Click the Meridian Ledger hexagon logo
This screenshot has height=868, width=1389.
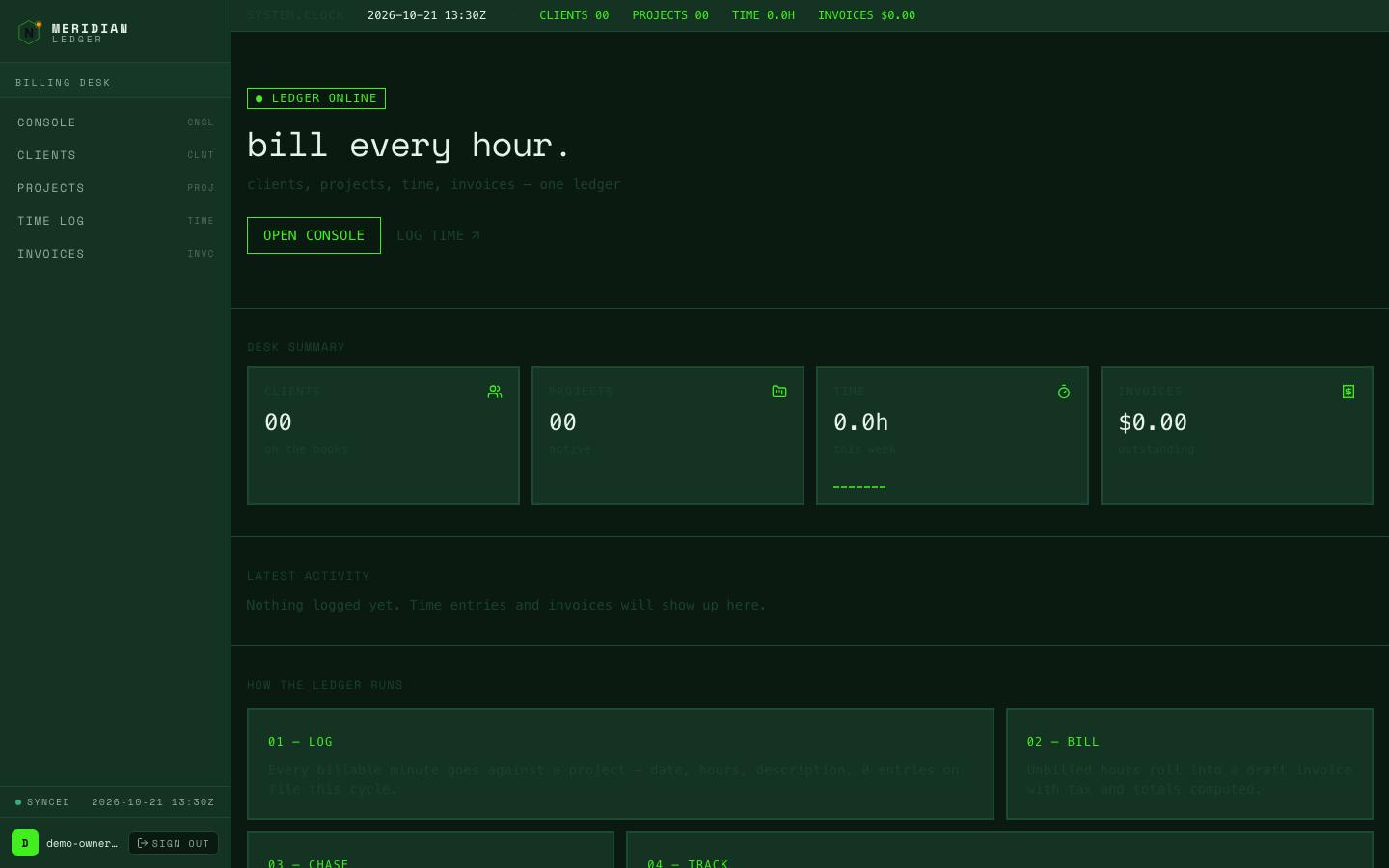pyautogui.click(x=29, y=32)
